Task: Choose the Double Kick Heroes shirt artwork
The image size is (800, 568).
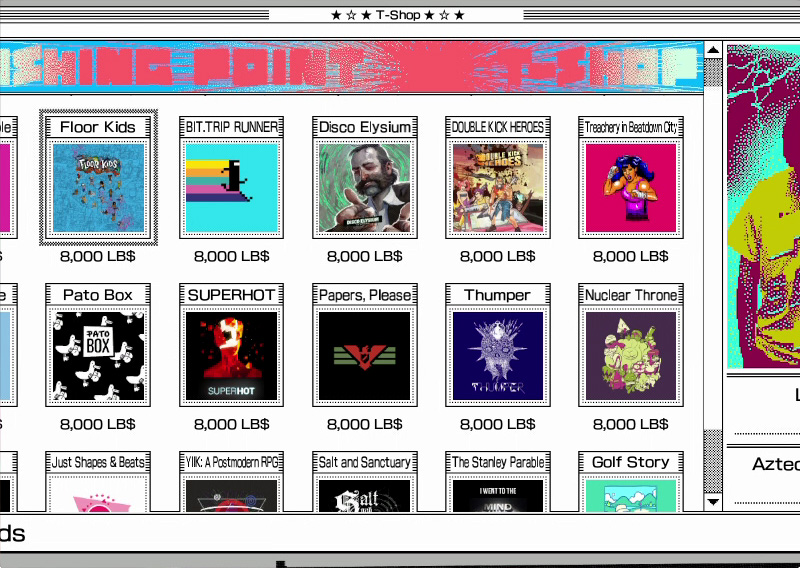Action: point(498,188)
